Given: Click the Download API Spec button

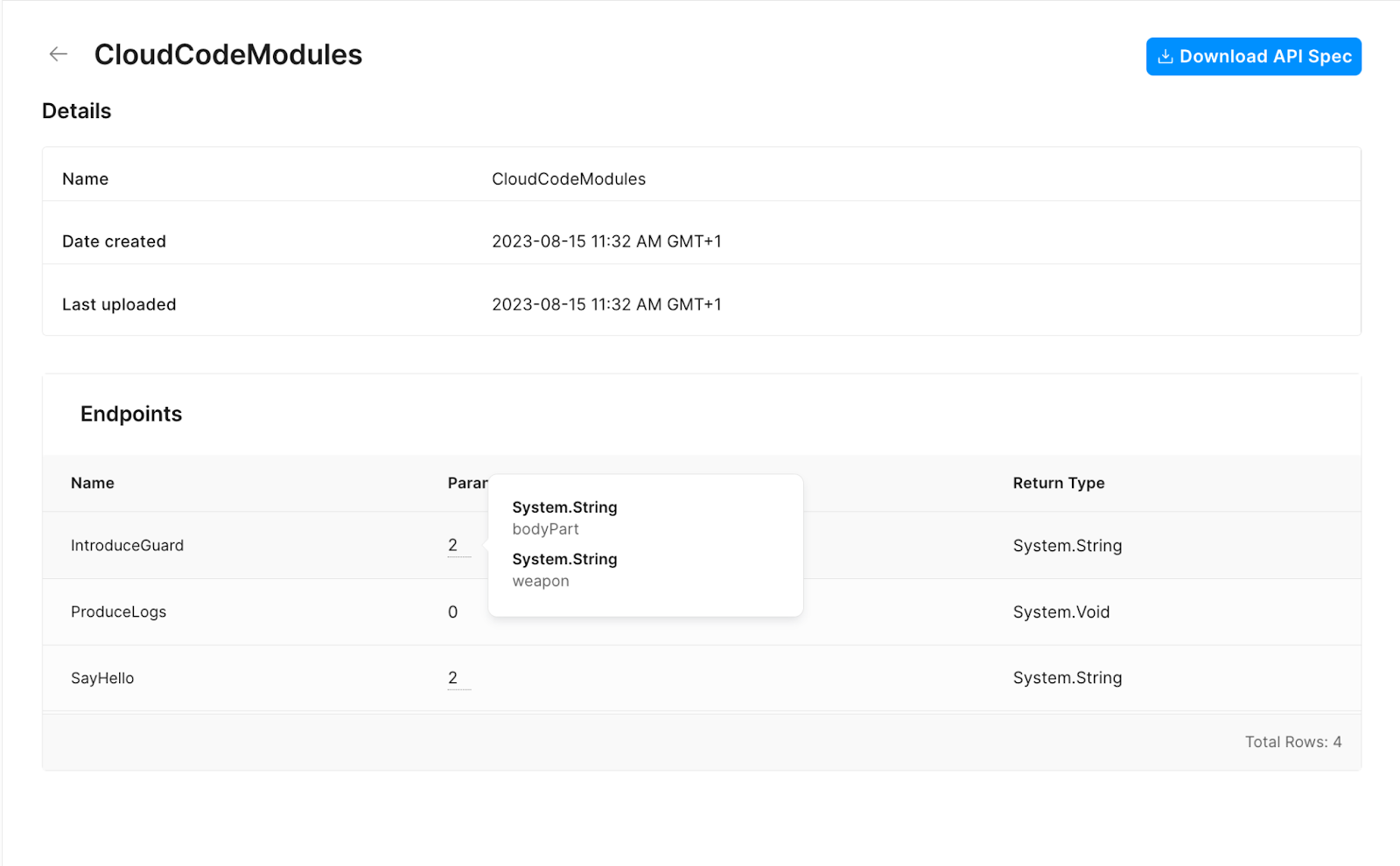Looking at the screenshot, I should coord(1253,57).
